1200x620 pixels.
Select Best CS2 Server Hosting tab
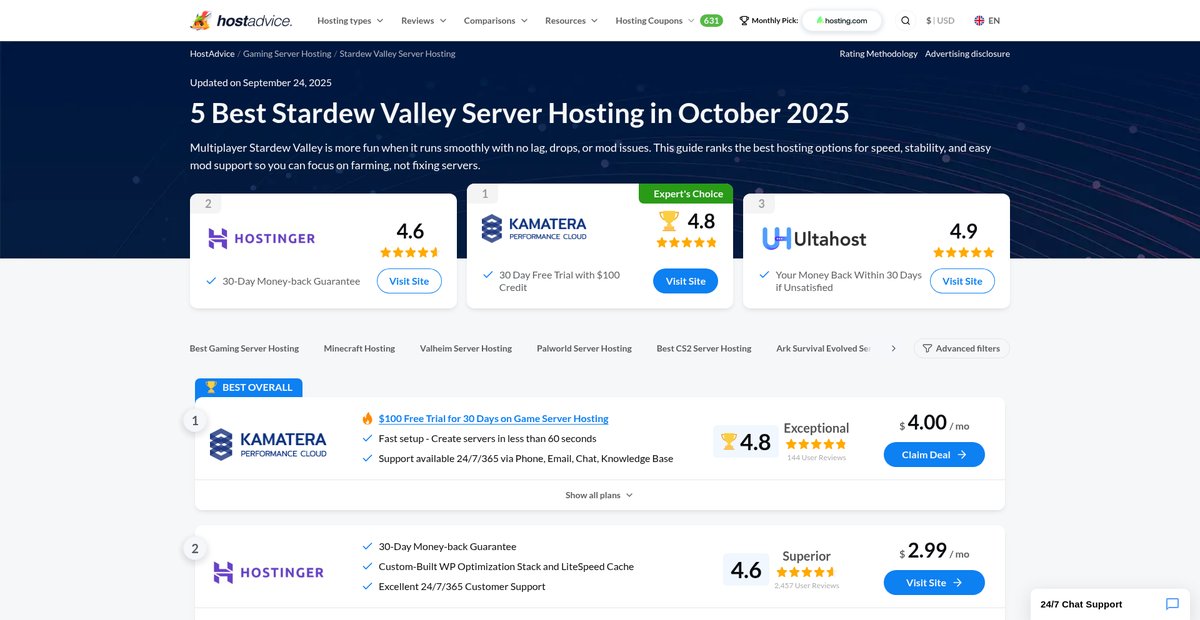tap(704, 348)
